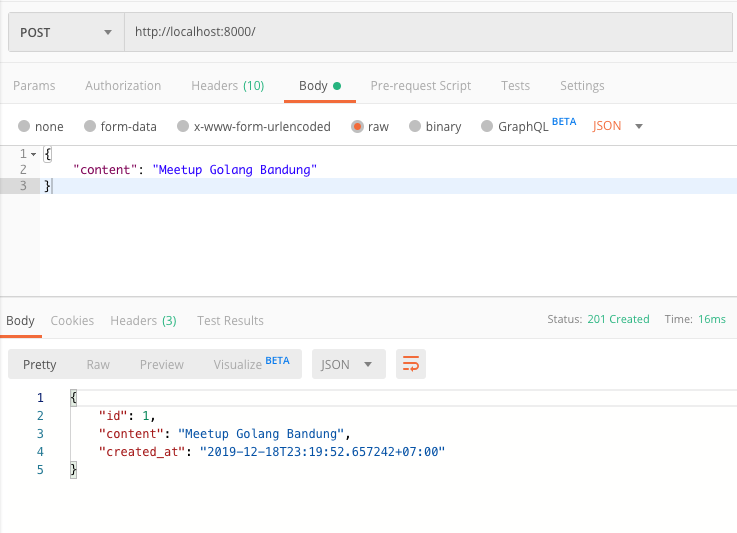Viewport: 737px width, 533px height.
Task: Open the Visualize BETA response view
Action: tap(250, 364)
